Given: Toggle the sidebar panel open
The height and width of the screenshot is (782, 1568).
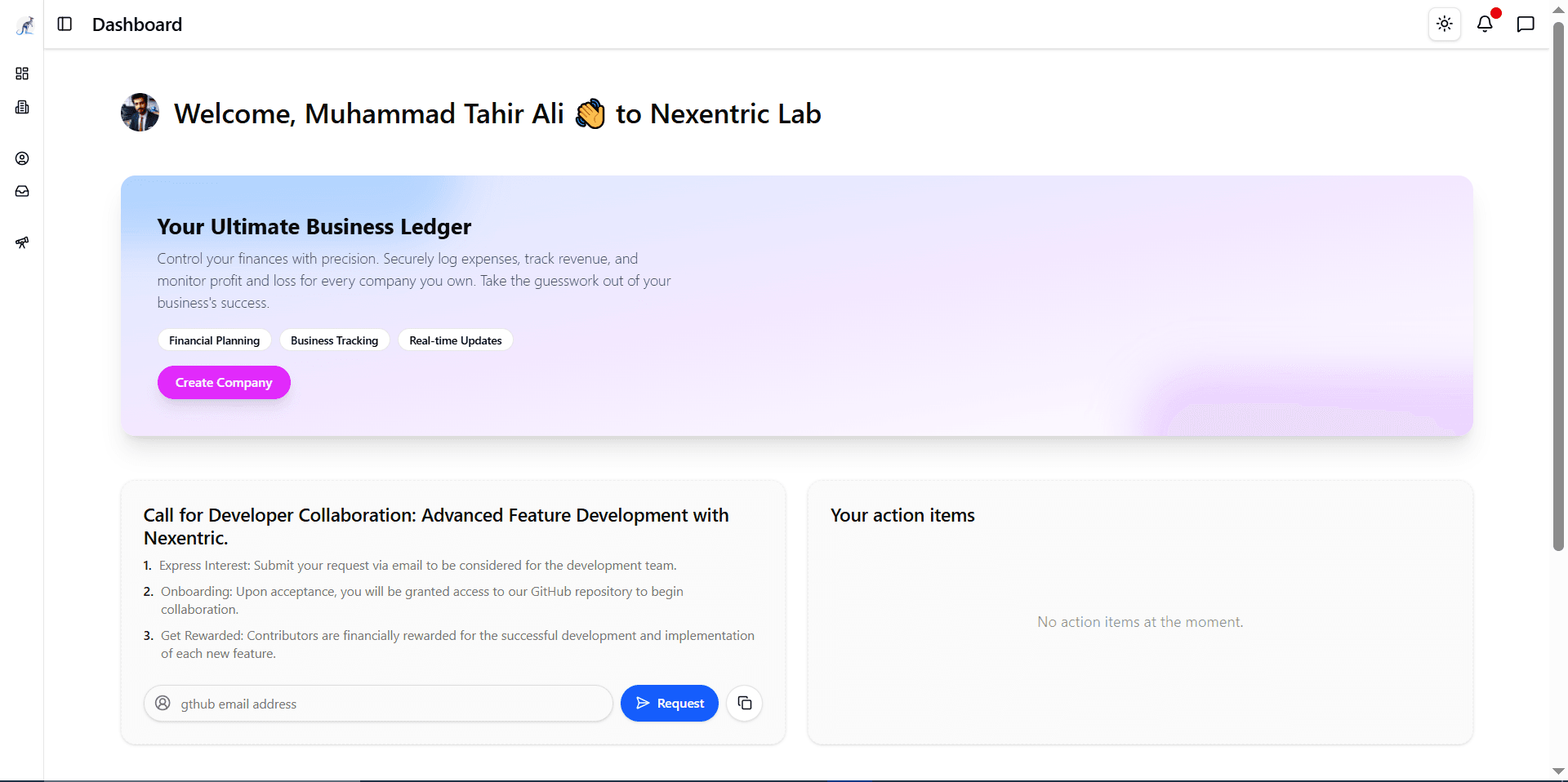Looking at the screenshot, I should [65, 24].
